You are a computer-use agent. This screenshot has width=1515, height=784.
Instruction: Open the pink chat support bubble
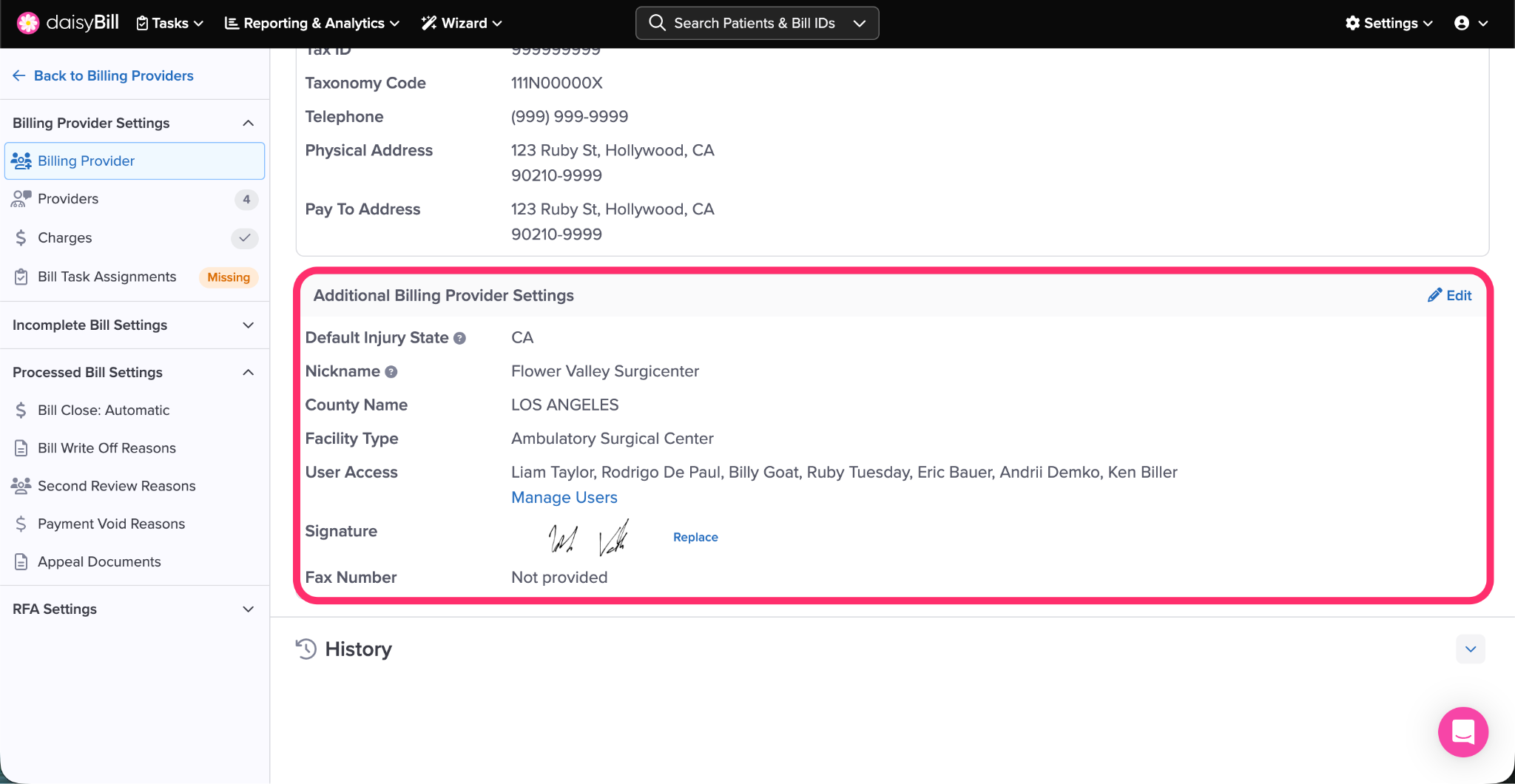1462,731
